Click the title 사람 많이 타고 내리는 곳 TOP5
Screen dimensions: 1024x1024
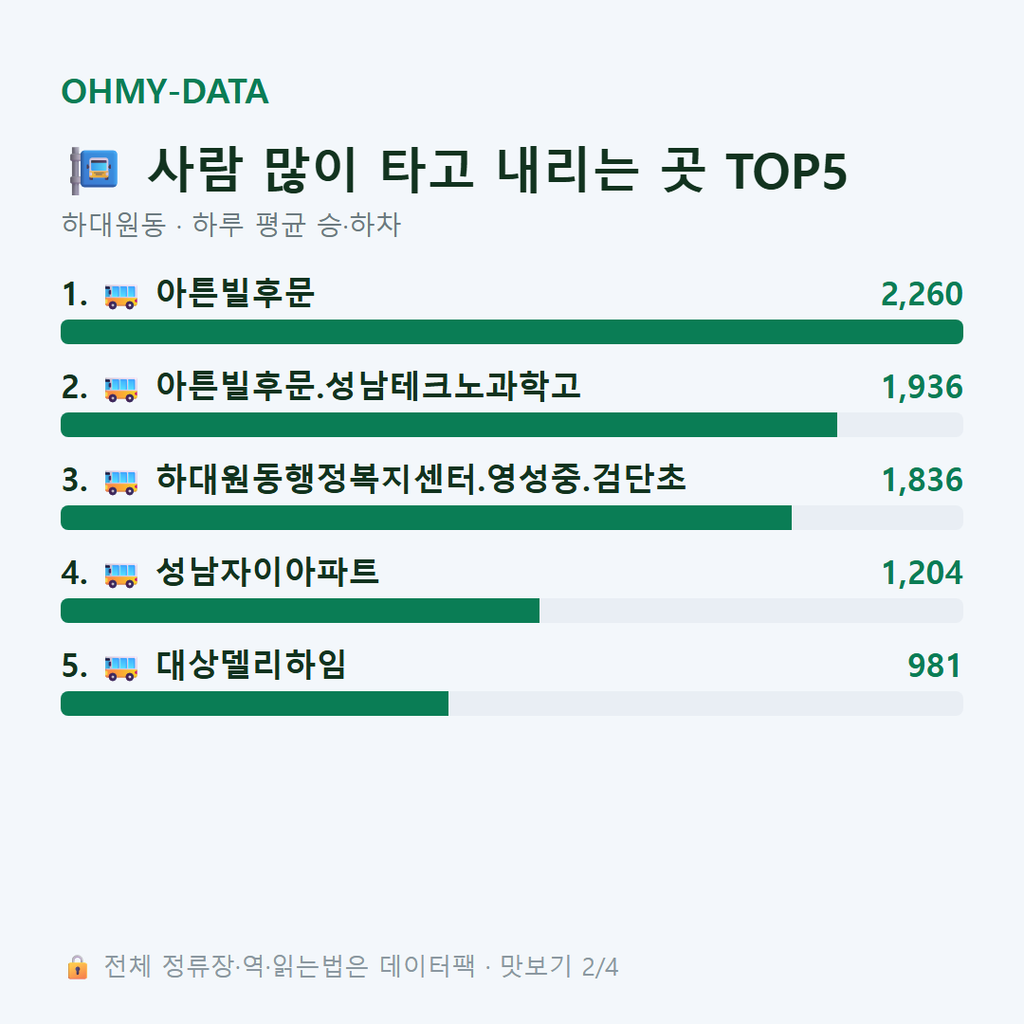[498, 170]
